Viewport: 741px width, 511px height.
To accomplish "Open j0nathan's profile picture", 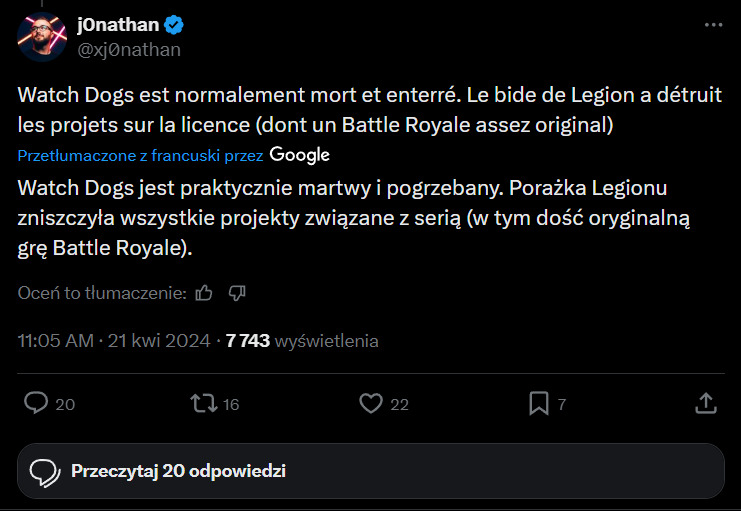I will [42, 37].
